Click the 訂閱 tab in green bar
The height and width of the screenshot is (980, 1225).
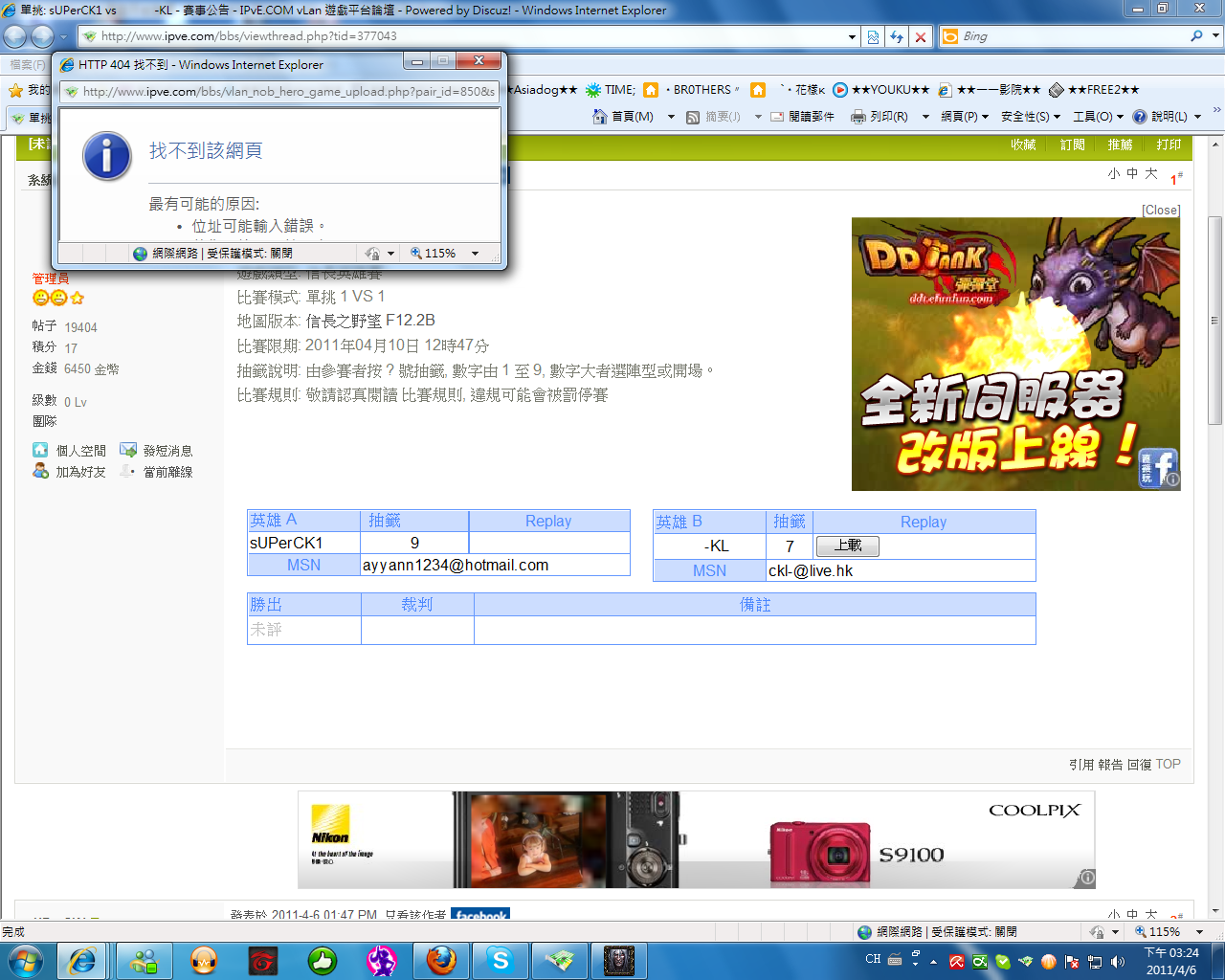click(x=1072, y=145)
